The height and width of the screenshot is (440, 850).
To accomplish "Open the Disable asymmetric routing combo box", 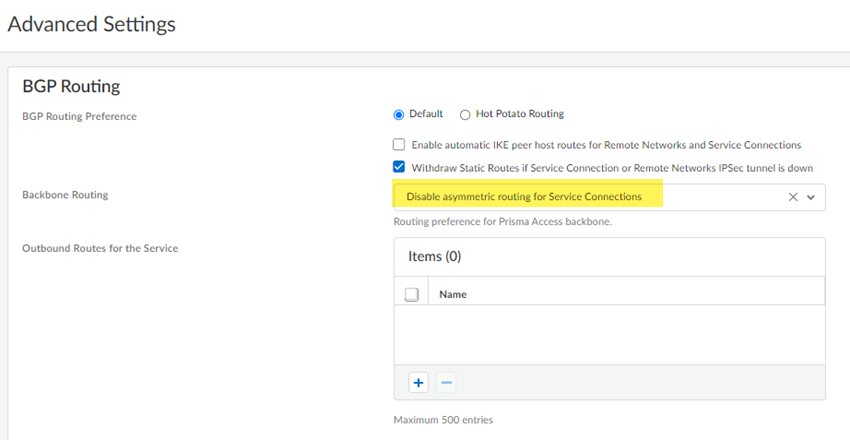I will point(590,197).
